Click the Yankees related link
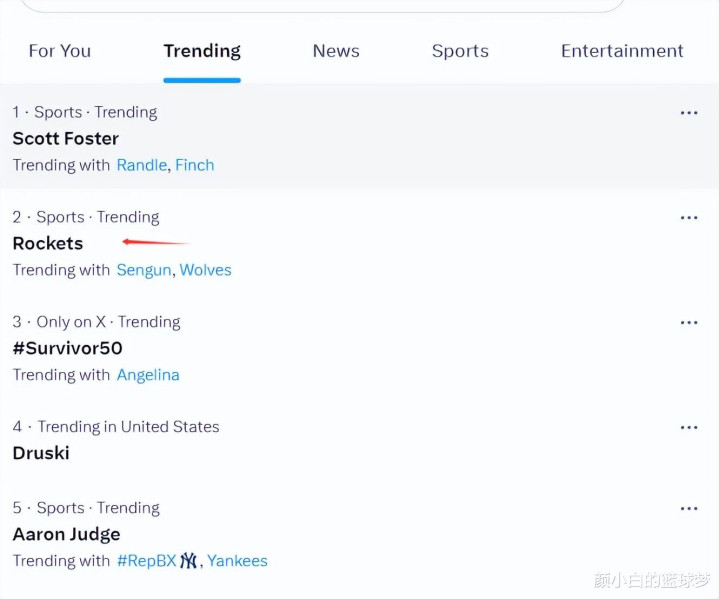The height and width of the screenshot is (599, 719). (237, 561)
